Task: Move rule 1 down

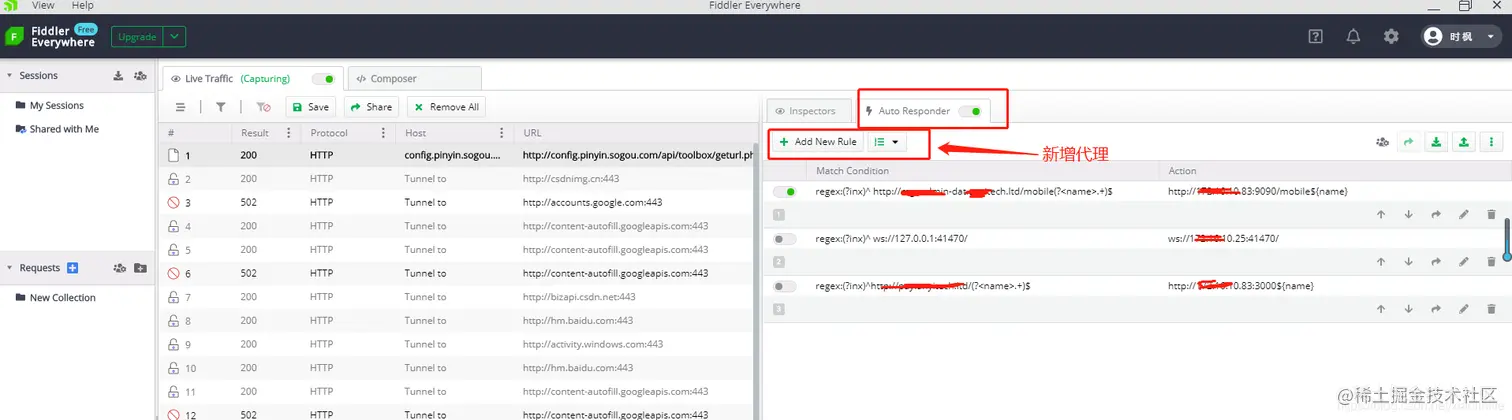Action: point(1409,214)
